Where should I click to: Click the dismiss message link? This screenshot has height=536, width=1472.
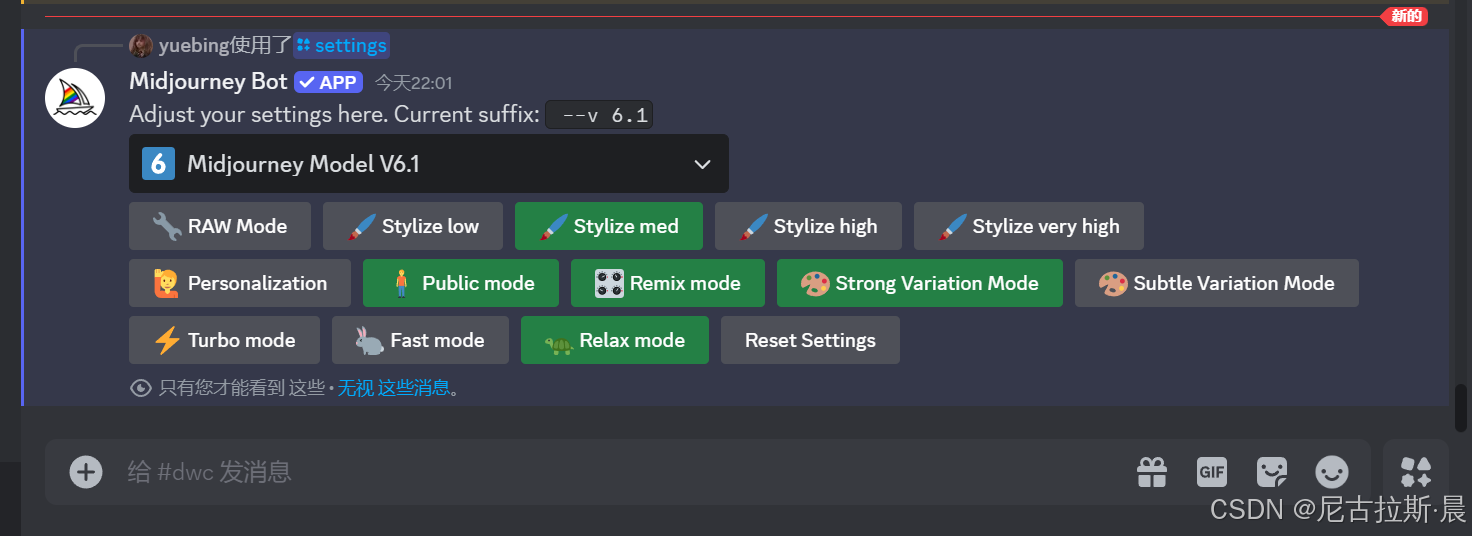(394, 388)
